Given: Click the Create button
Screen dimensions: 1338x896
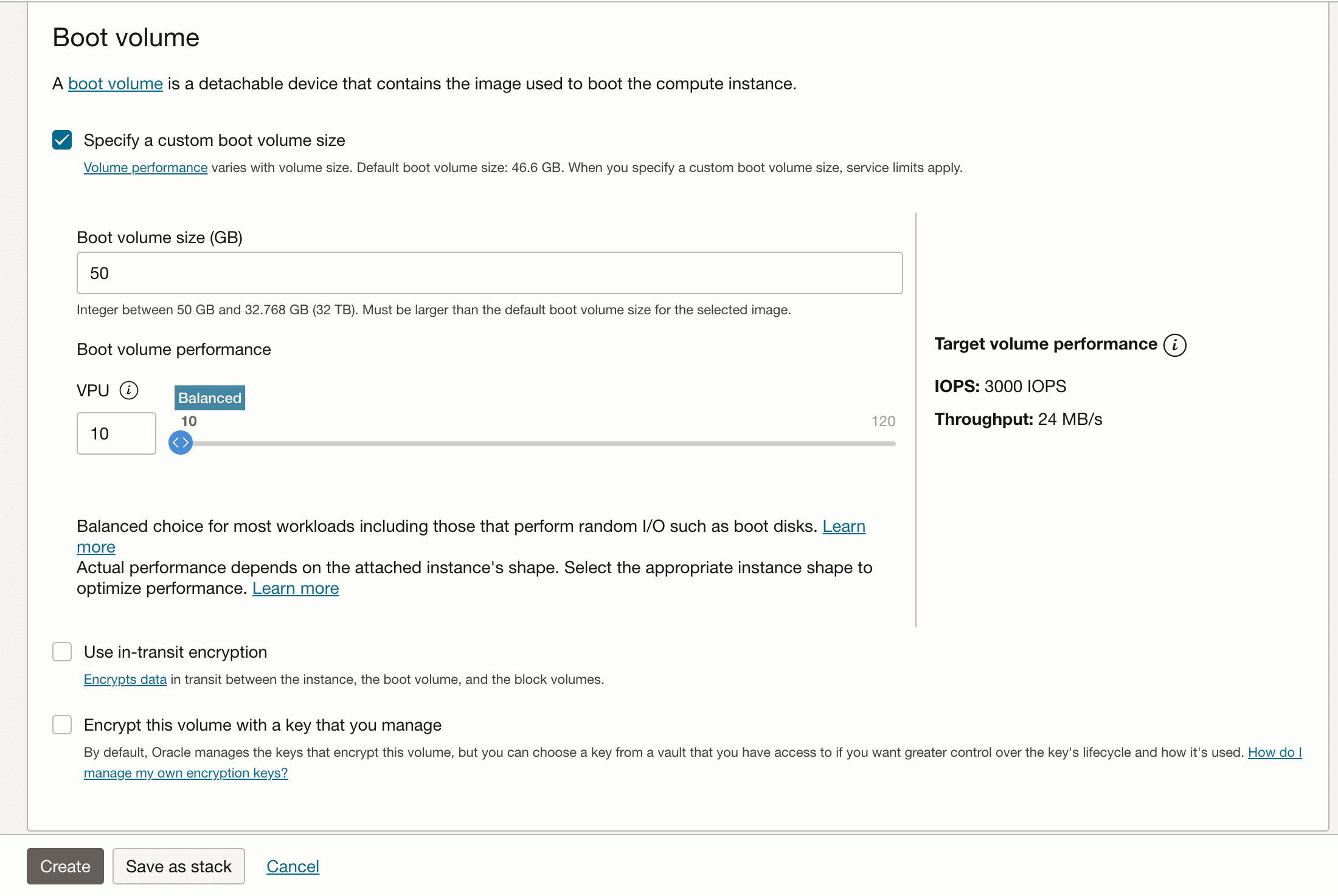Looking at the screenshot, I should [65, 866].
